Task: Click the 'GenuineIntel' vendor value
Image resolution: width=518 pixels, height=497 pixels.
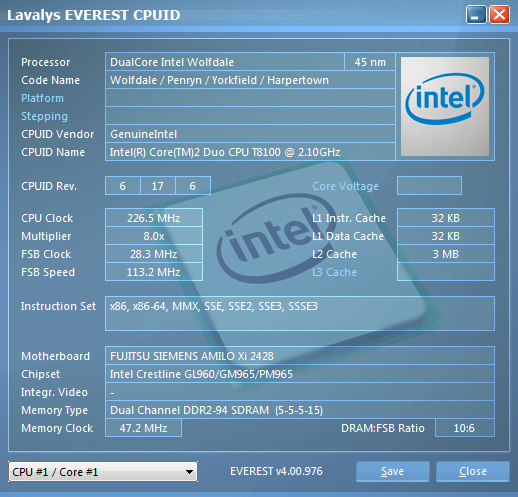Action: (250, 134)
